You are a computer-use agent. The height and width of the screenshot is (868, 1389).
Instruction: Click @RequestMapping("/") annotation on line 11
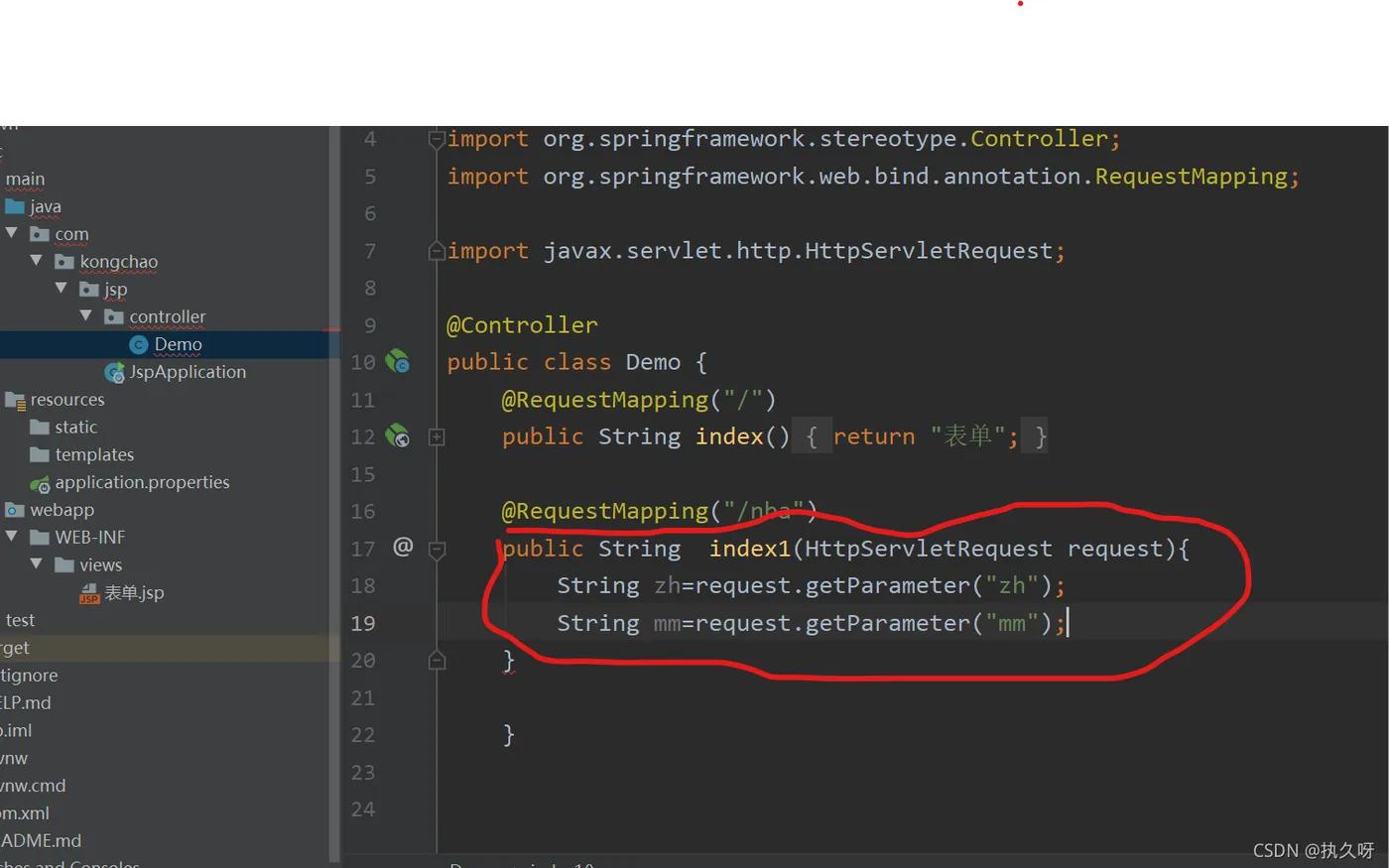point(639,400)
